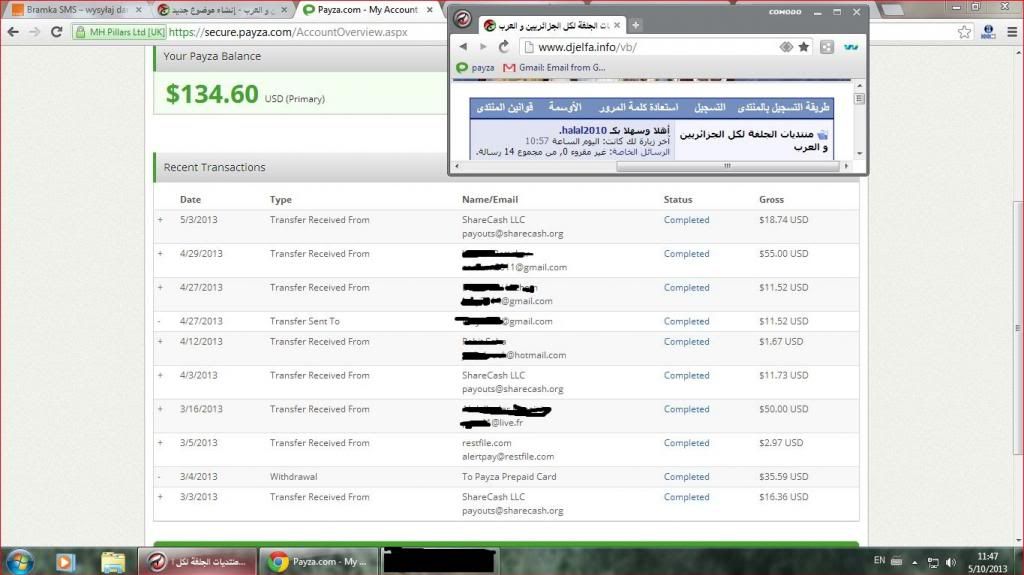
Task: Launch Windows Media Player from taskbar
Action: coord(65,561)
